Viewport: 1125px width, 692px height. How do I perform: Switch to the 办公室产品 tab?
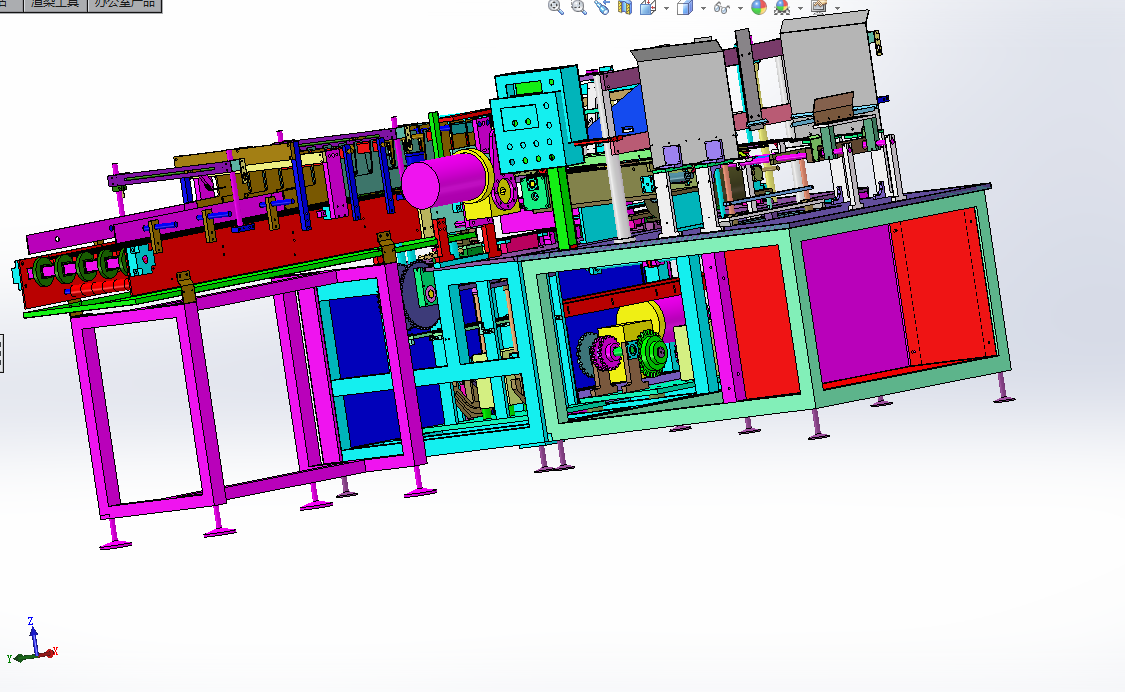pos(124,5)
